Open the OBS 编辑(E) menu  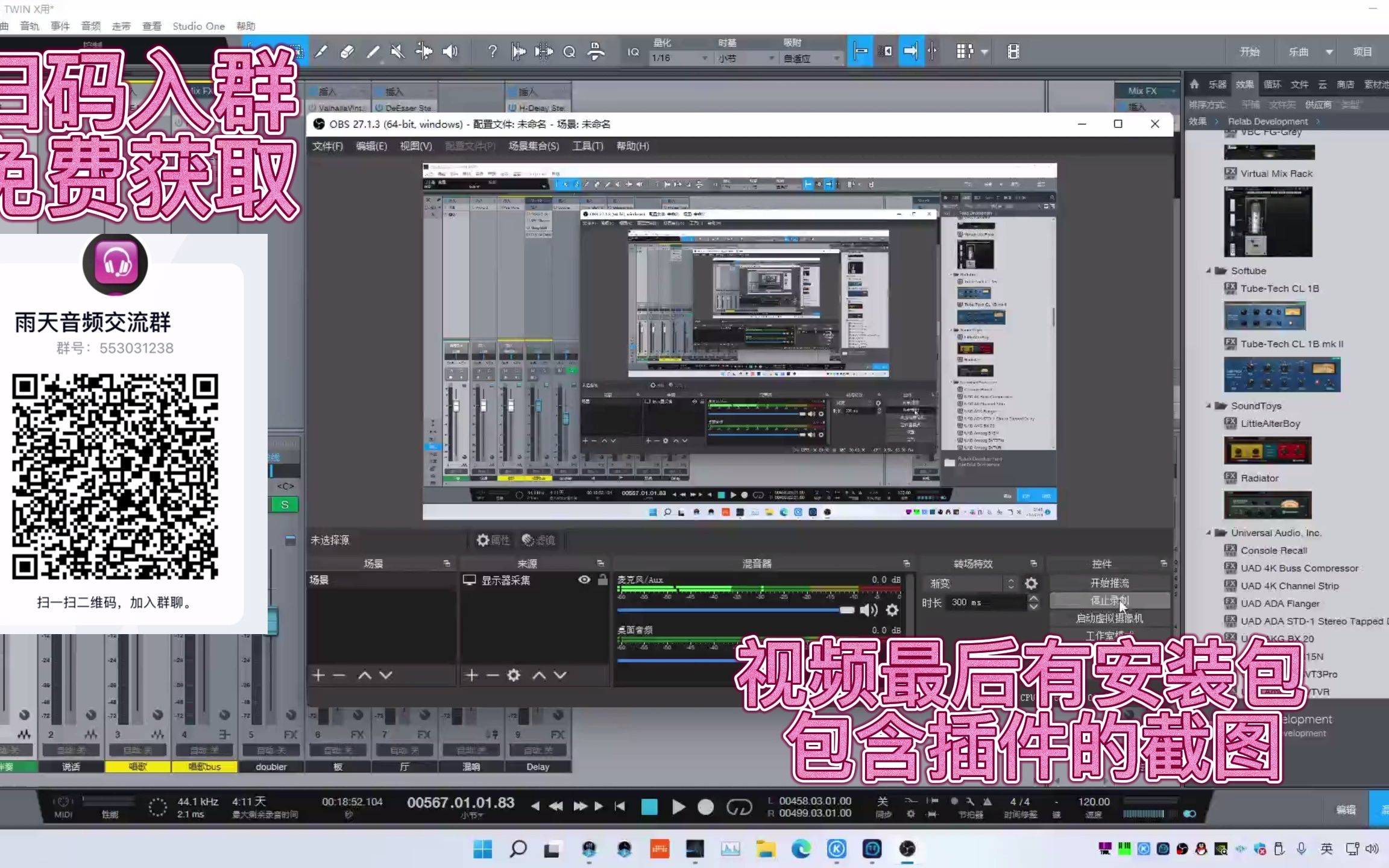point(371,146)
